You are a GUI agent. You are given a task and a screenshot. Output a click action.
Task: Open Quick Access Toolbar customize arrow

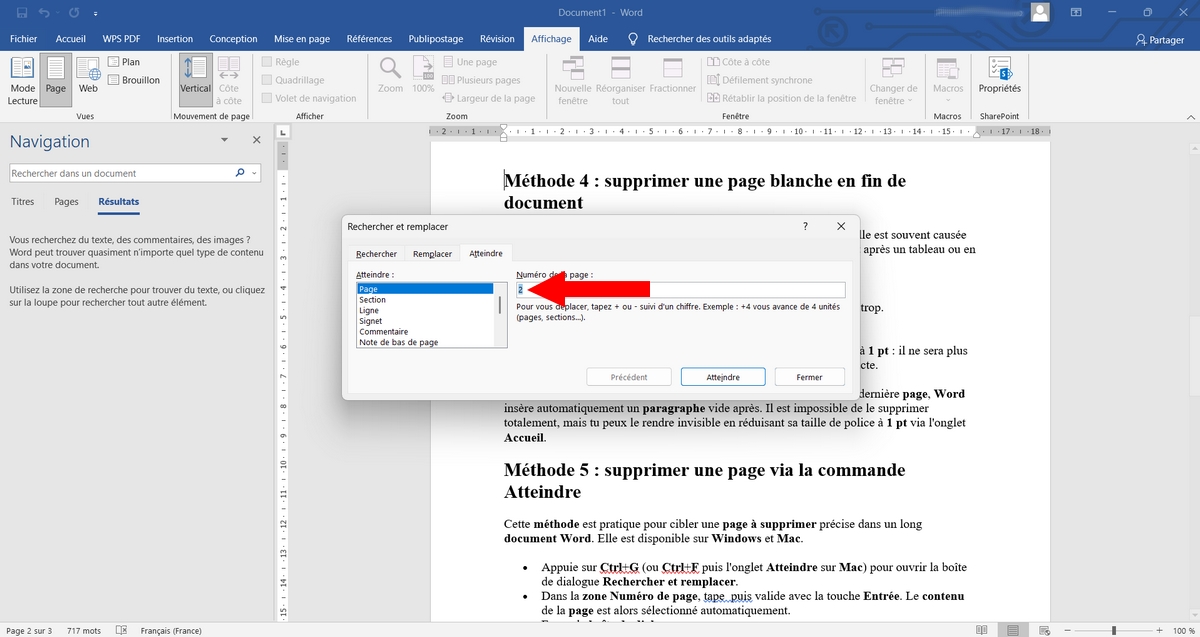click(98, 13)
